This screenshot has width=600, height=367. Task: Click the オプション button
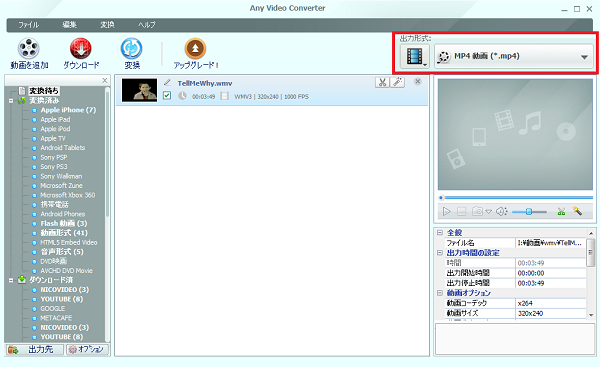[87, 349]
